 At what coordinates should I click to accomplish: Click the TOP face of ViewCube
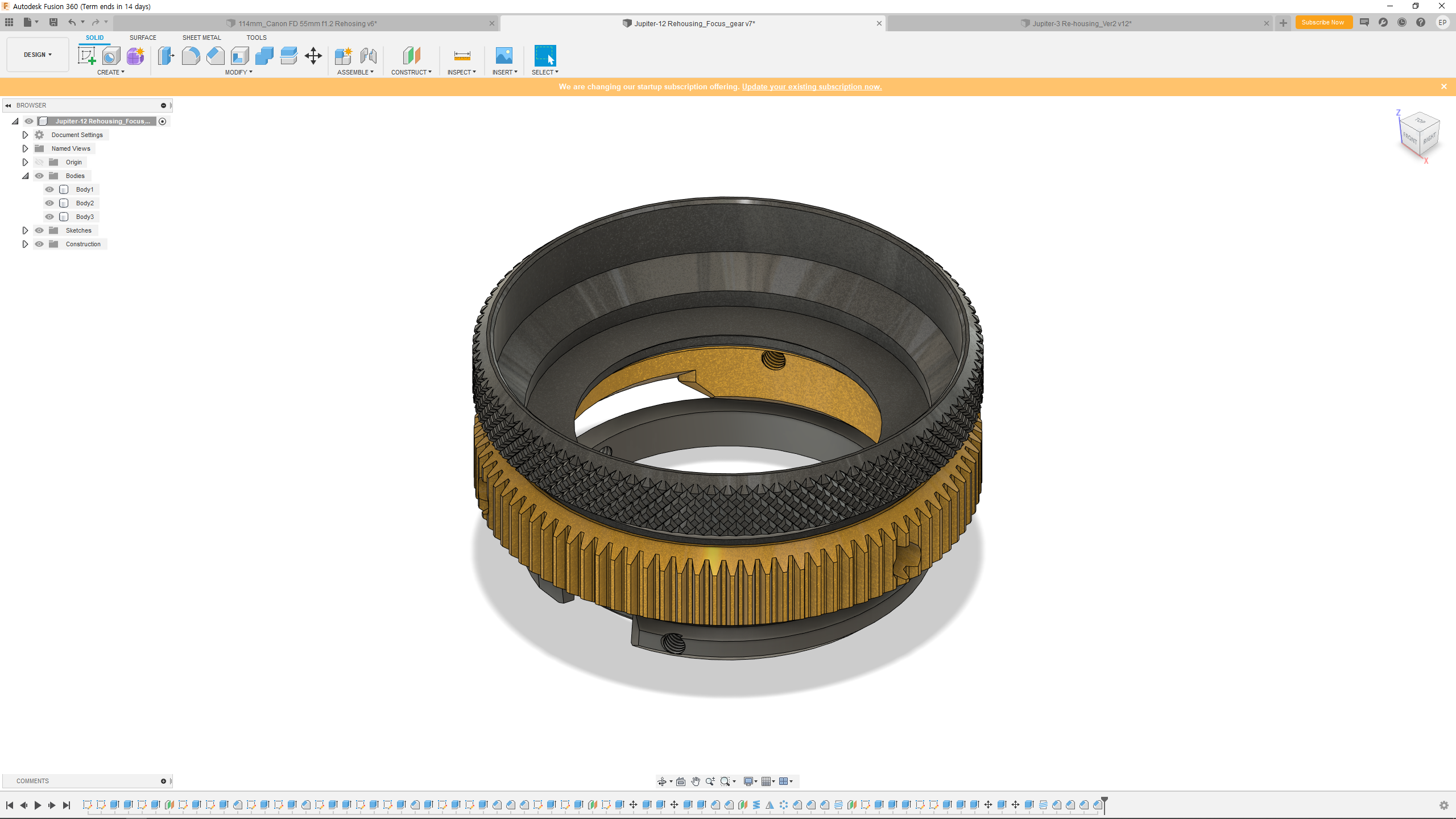(x=1420, y=121)
